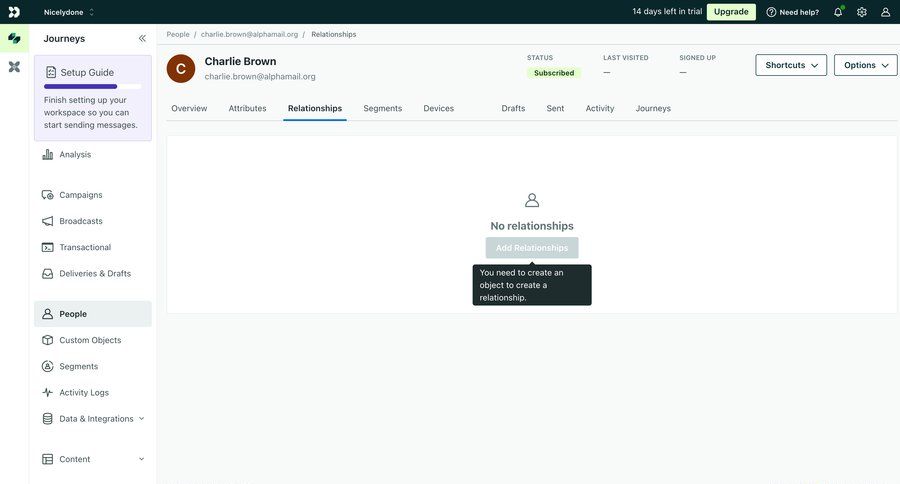Image resolution: width=900 pixels, height=484 pixels.
Task: Click the empty-state person icon above No relationships
Action: (x=532, y=200)
